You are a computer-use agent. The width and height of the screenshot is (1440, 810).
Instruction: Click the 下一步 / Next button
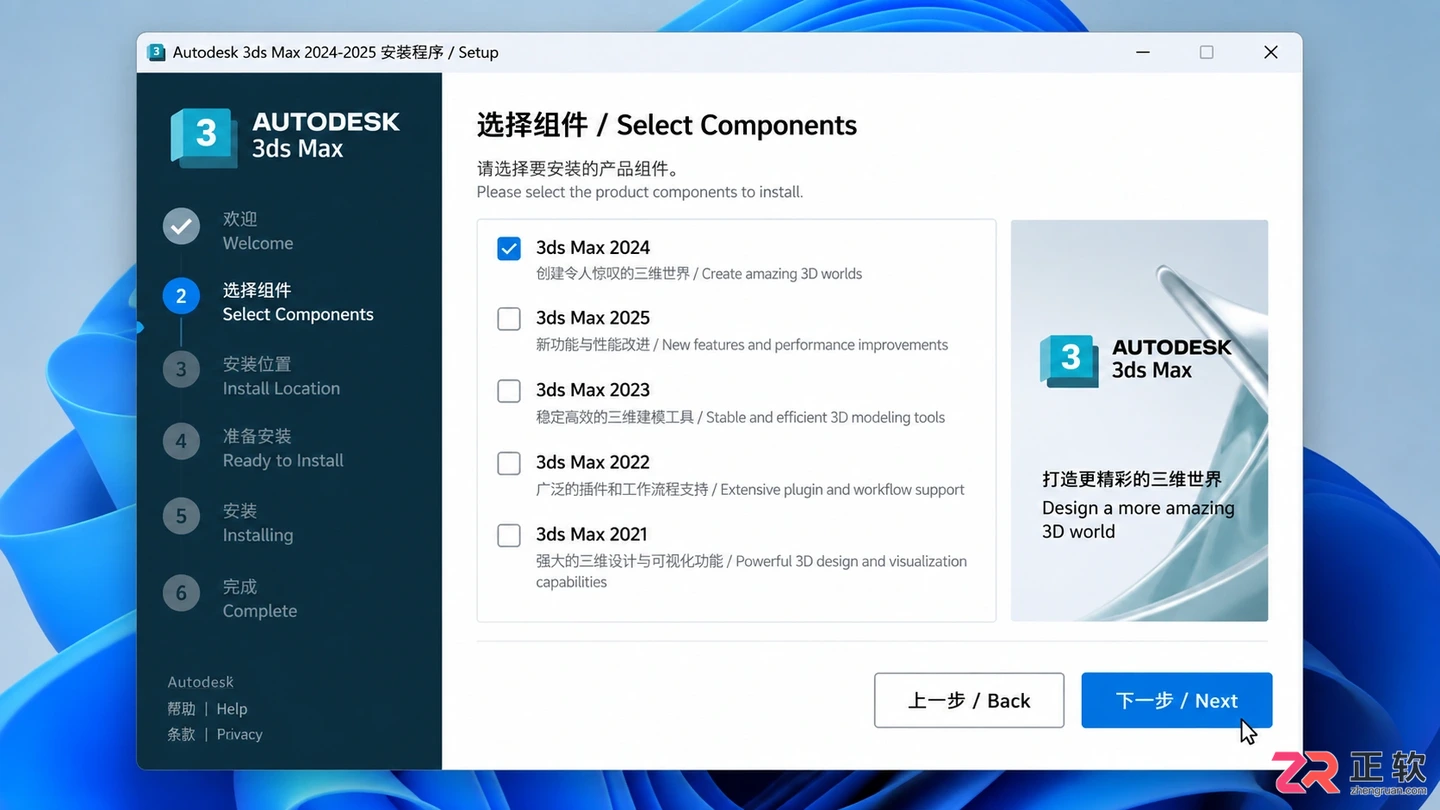tap(1176, 700)
